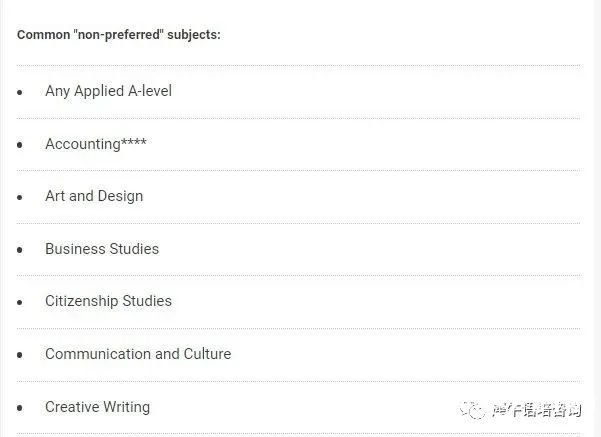Click the word 'subjects:' in the heading

pyautogui.click(x=194, y=35)
